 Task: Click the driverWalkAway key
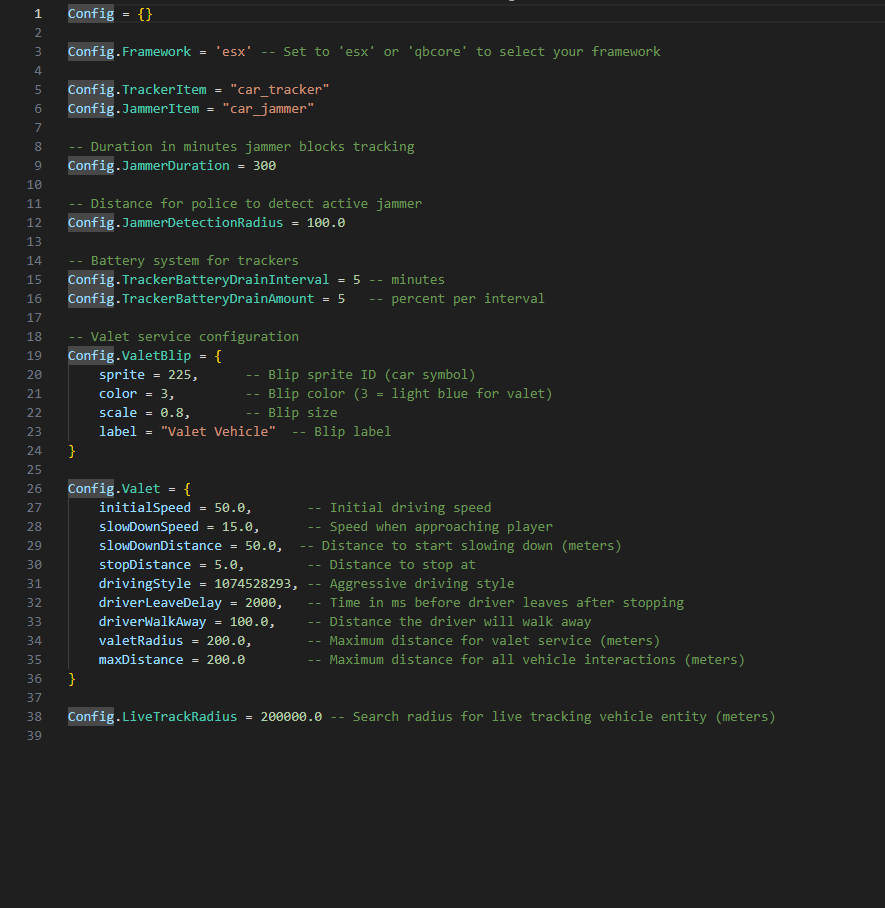click(x=152, y=622)
